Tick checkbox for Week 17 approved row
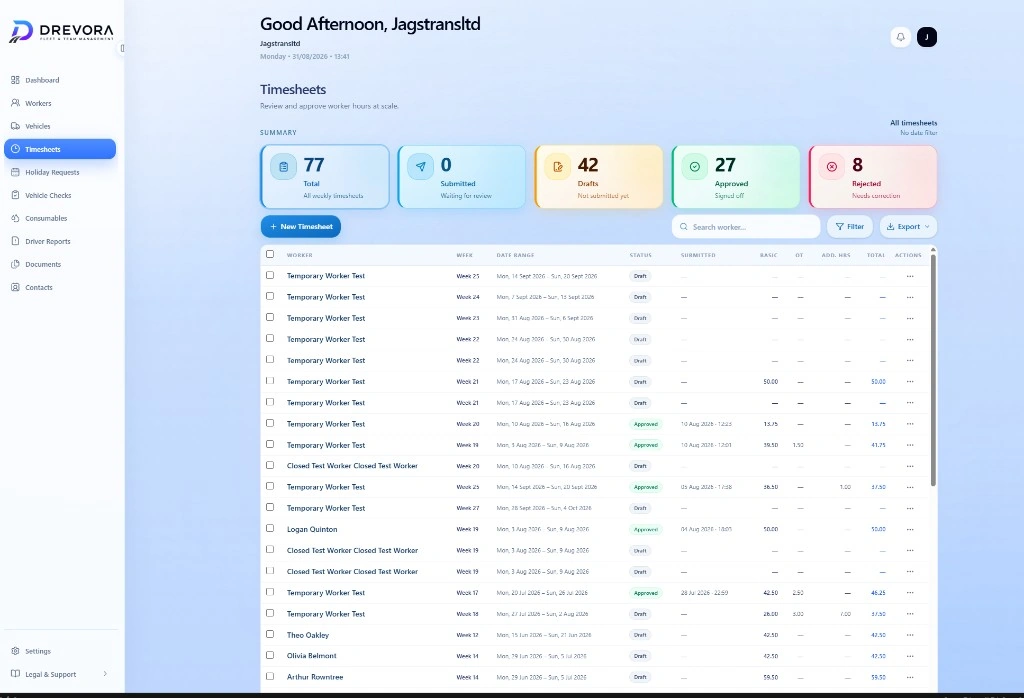This screenshot has width=1024, height=698. 270,592
